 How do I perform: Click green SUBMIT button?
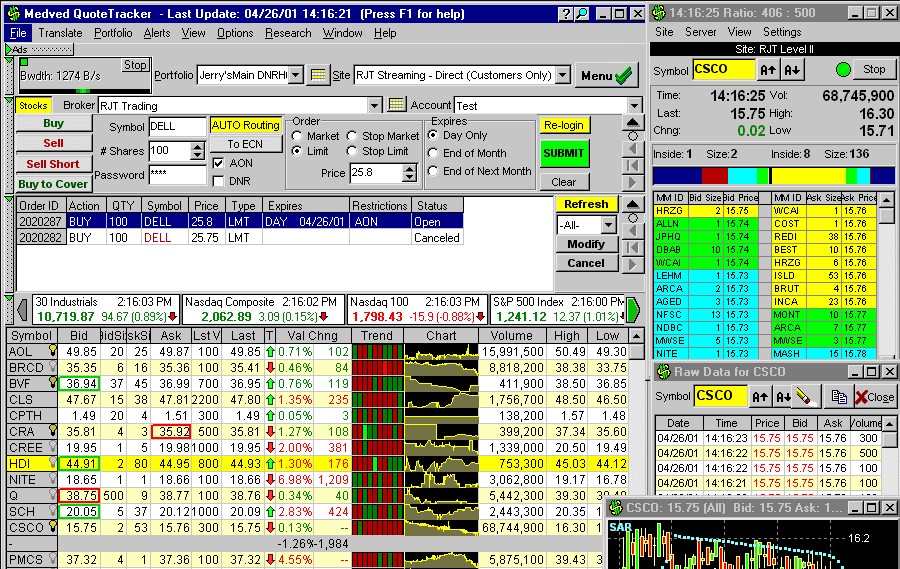coord(564,153)
